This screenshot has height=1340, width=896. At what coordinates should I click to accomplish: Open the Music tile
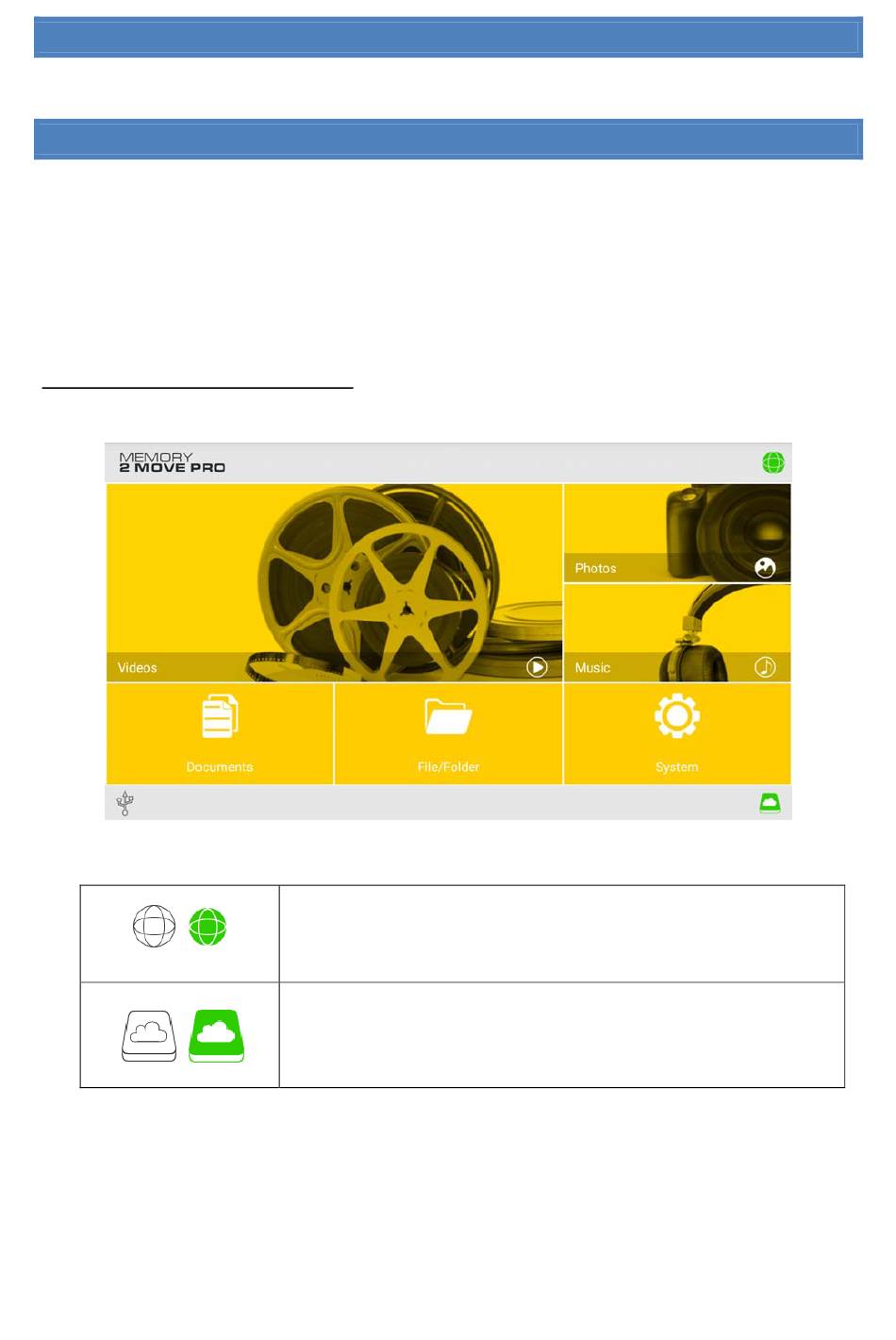[677, 633]
